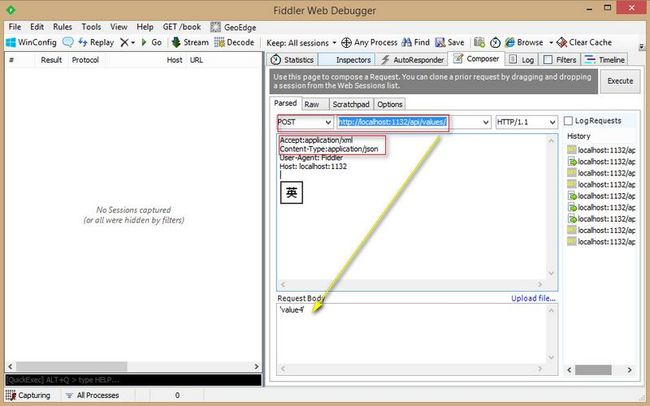Click Clear Cache in toolbar

[584, 42]
